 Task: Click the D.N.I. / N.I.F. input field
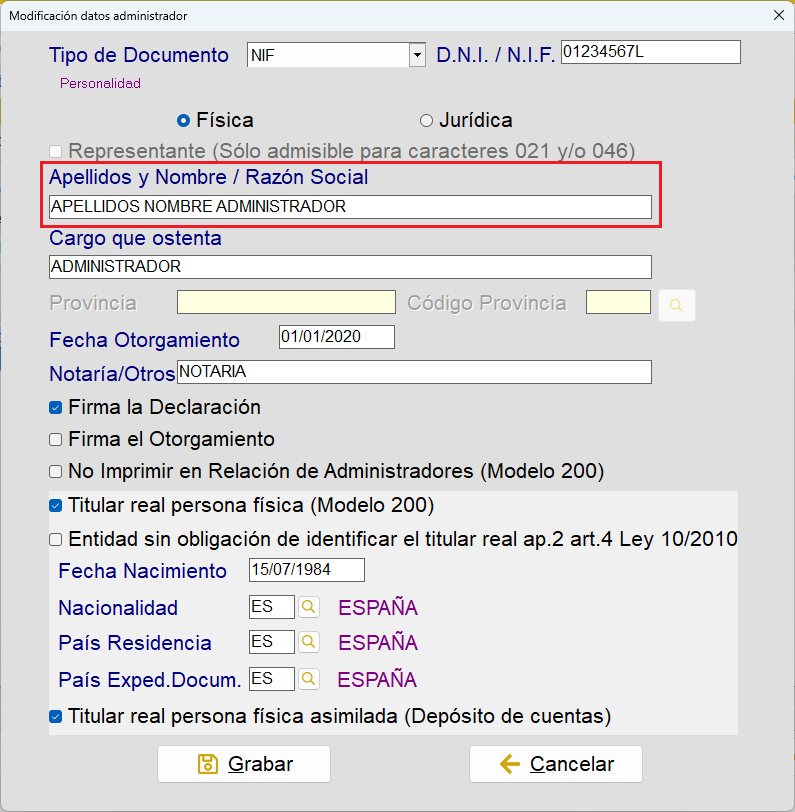point(651,52)
